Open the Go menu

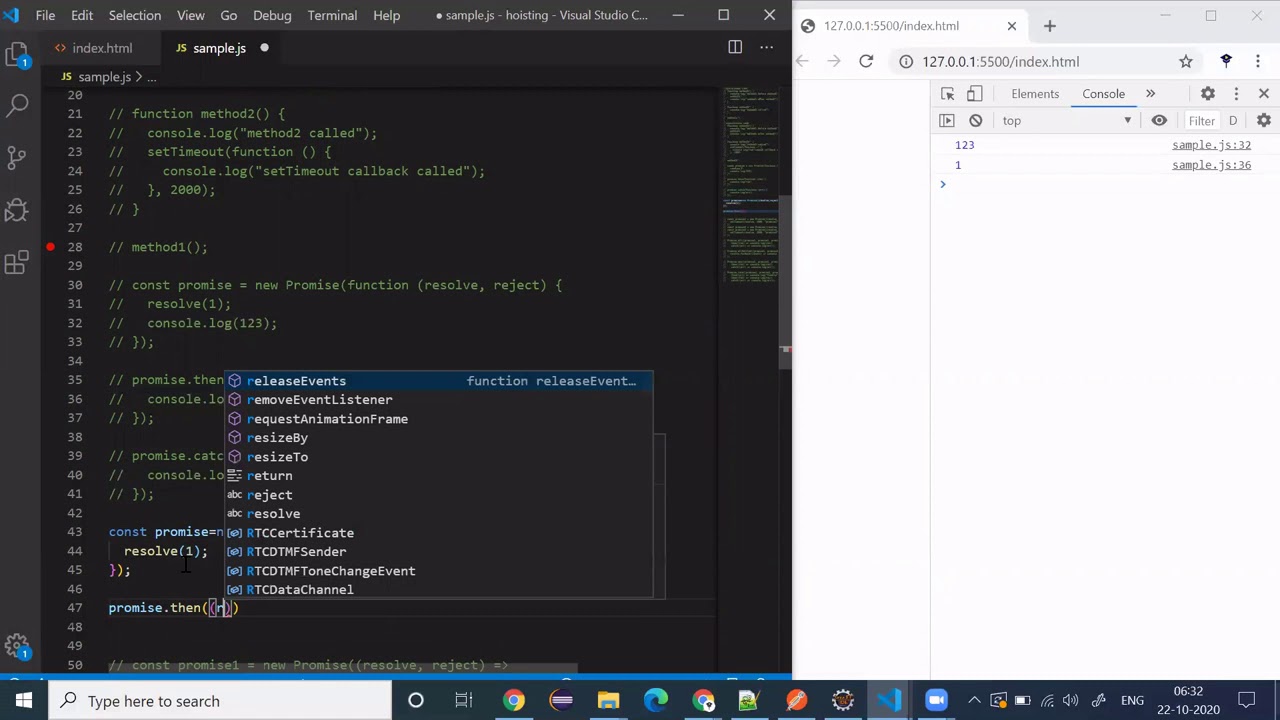pyautogui.click(x=229, y=15)
